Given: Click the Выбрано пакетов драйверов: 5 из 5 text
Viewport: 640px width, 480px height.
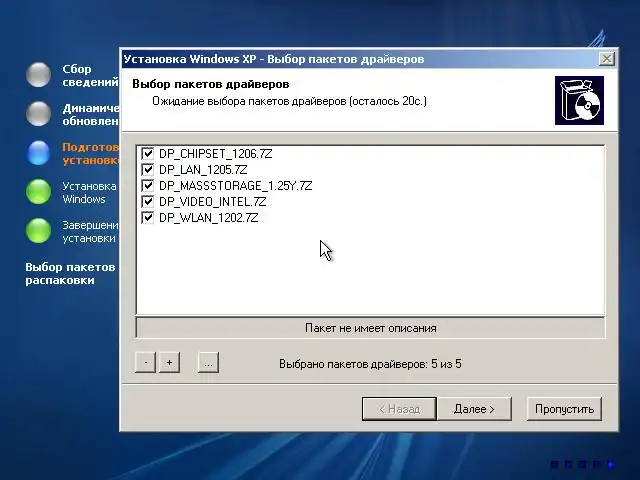Looking at the screenshot, I should pos(370,364).
